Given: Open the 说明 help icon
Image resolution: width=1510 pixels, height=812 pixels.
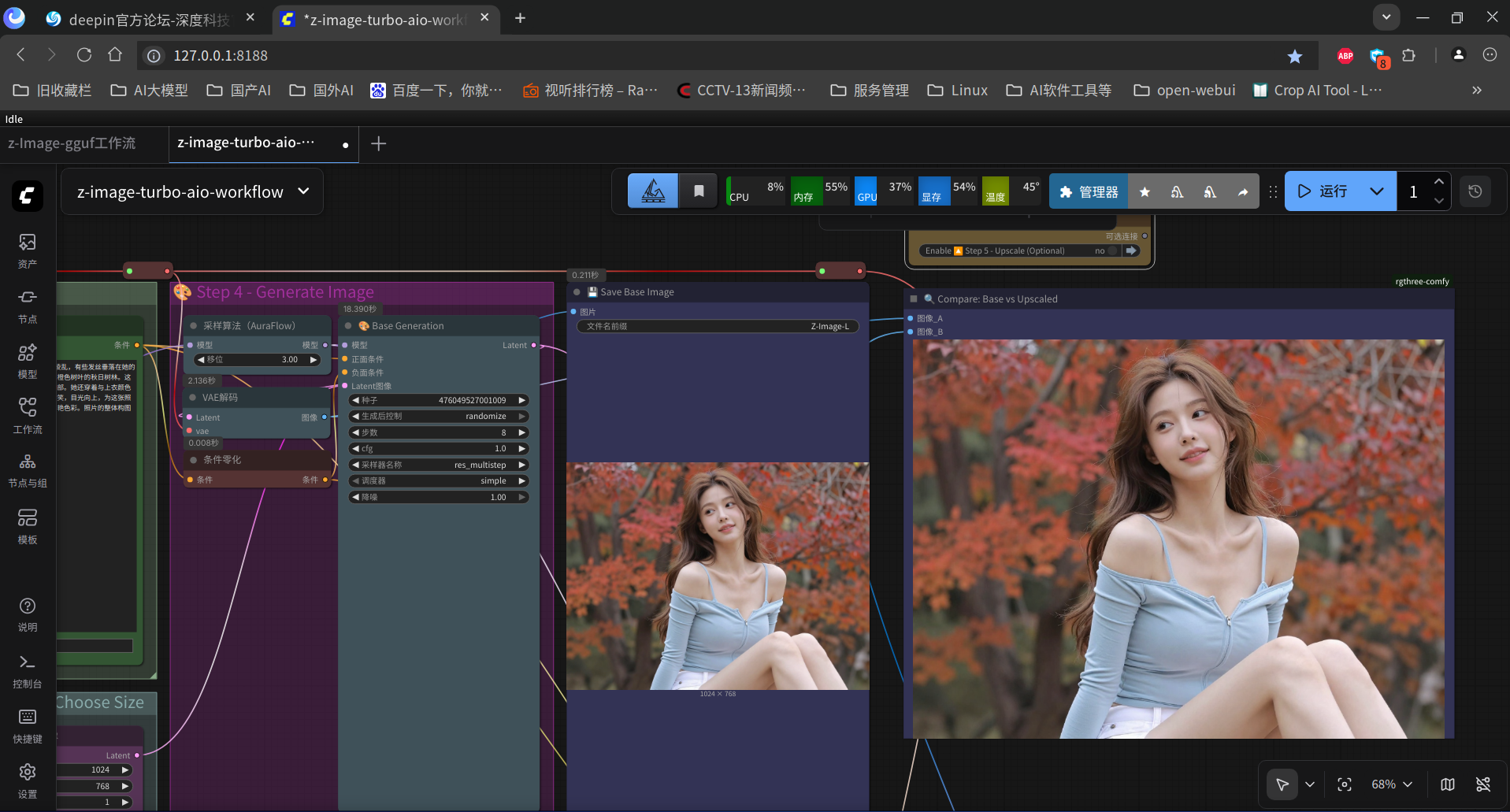Looking at the screenshot, I should 28,614.
